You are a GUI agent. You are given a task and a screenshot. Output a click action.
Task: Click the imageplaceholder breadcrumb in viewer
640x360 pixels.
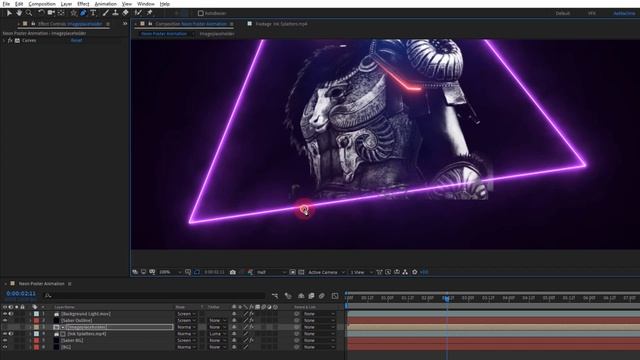point(217,34)
